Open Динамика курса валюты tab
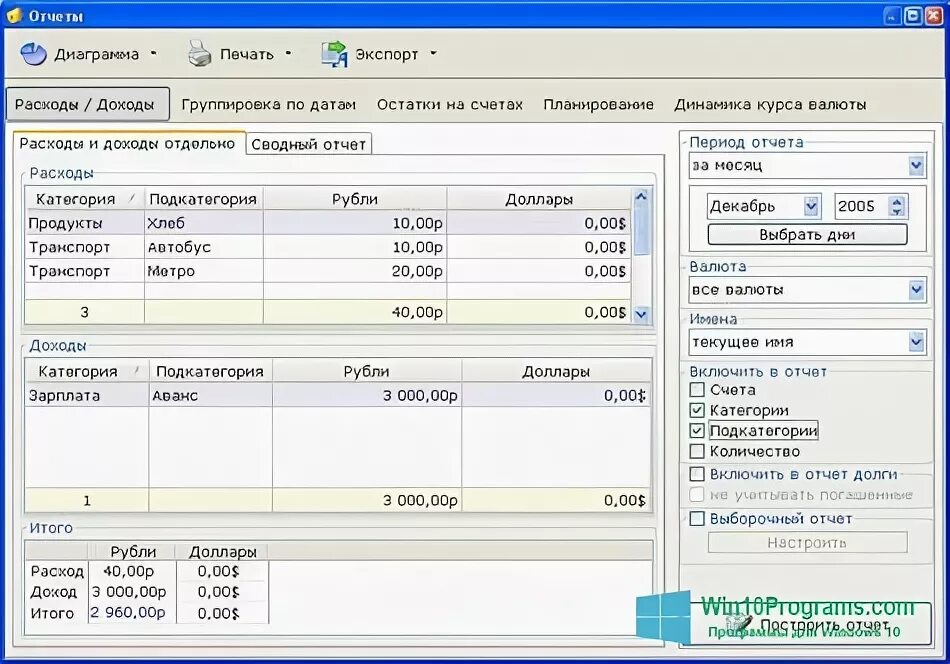This screenshot has height=664, width=950. [770, 104]
